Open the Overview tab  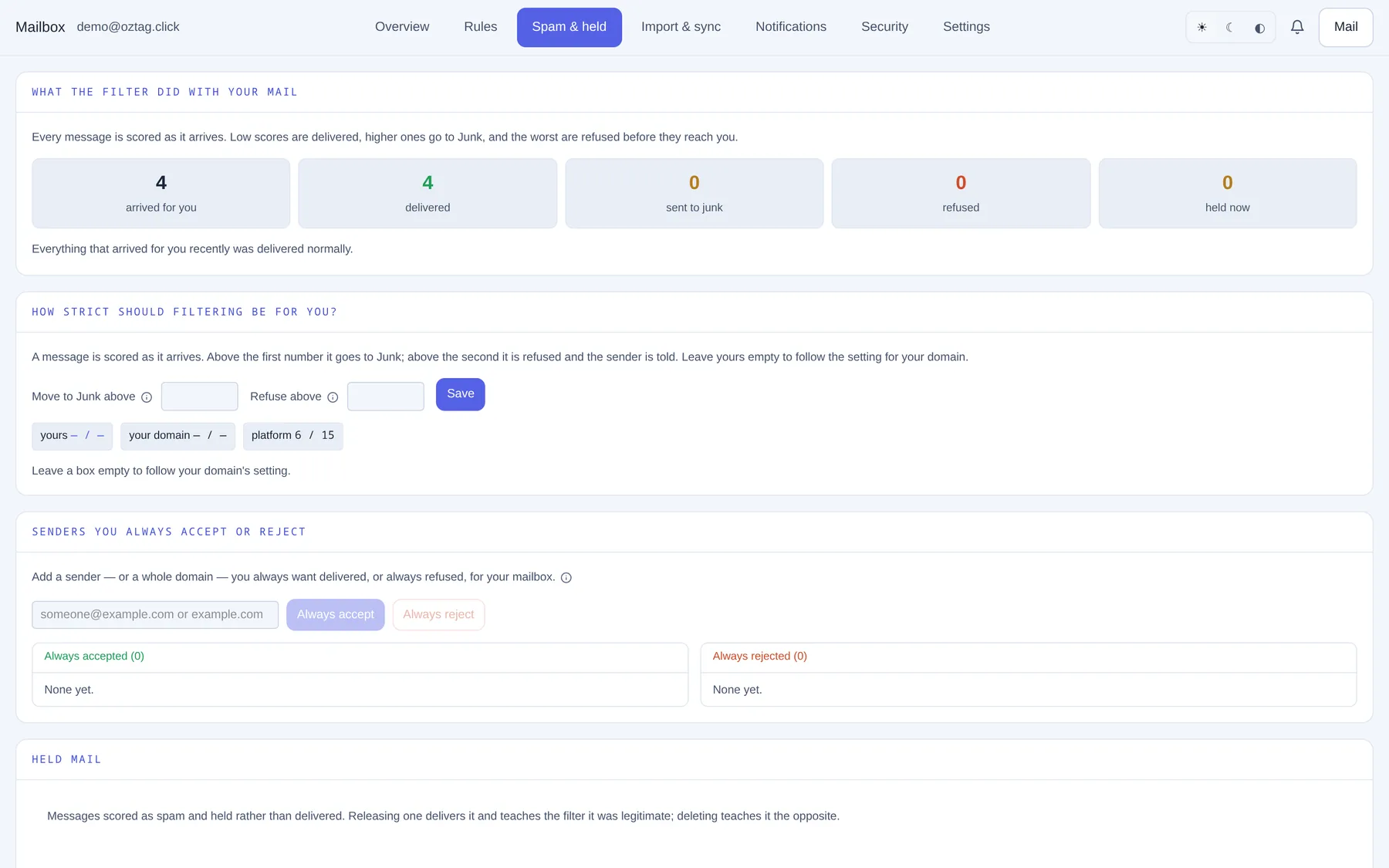tap(402, 27)
